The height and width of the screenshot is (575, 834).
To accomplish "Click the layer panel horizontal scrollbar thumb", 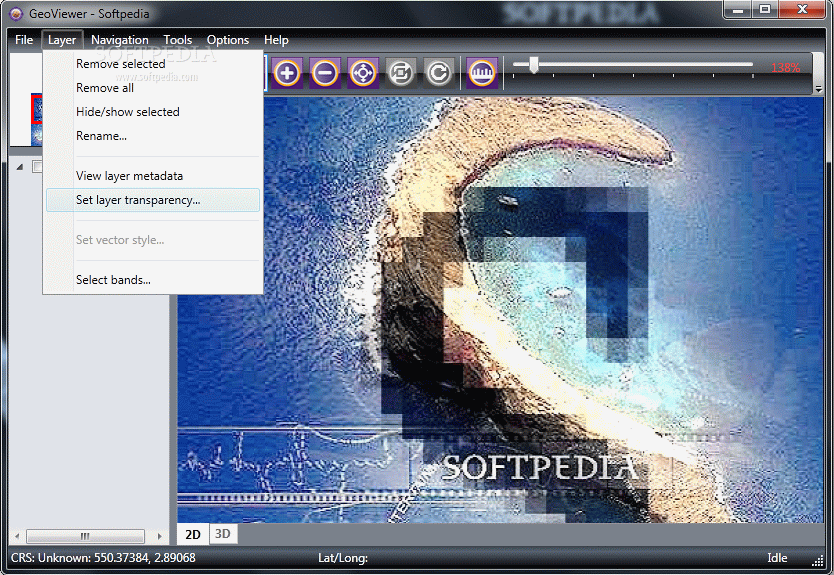I will point(85,536).
